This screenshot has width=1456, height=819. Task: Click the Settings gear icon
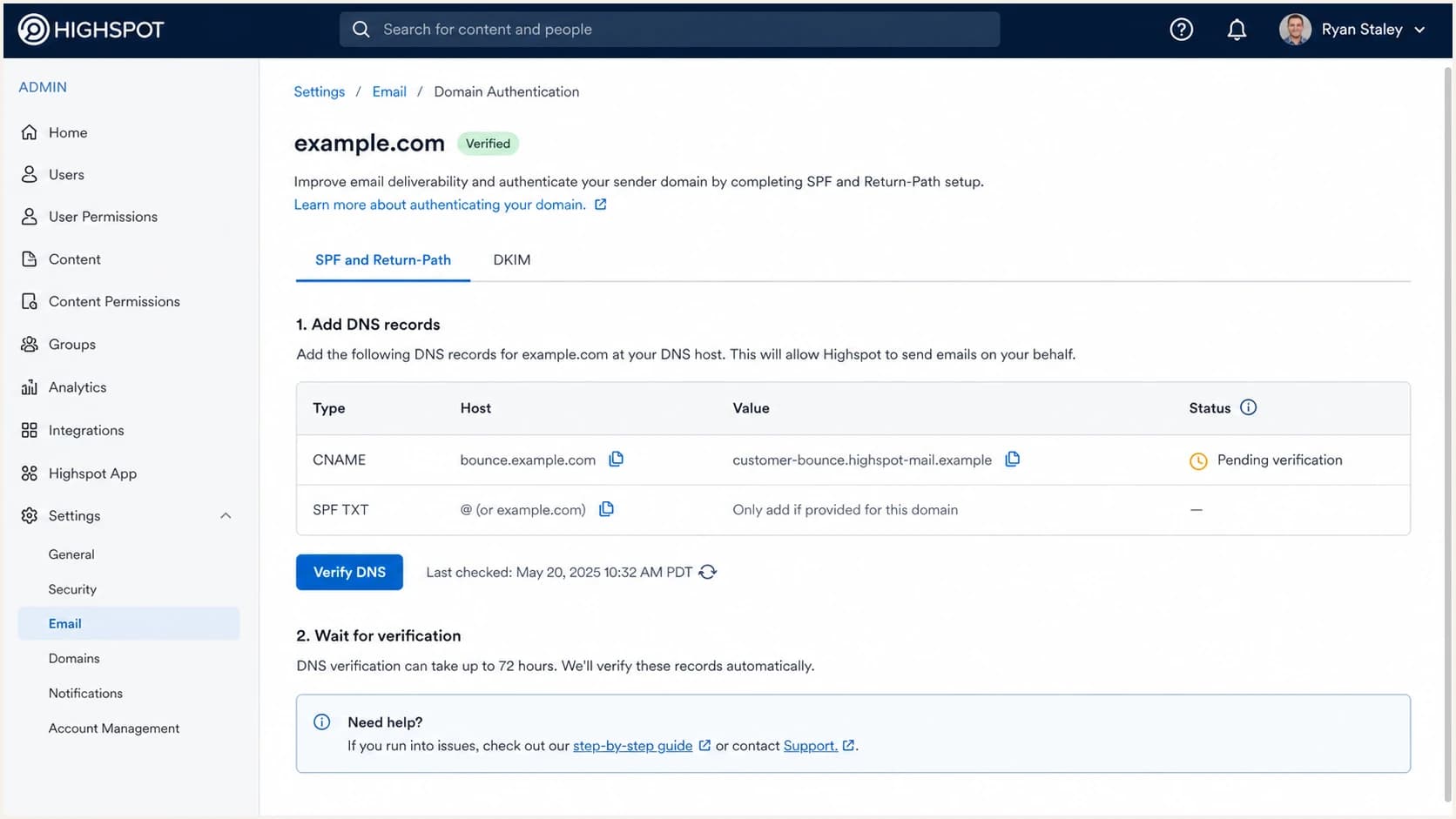(30, 515)
